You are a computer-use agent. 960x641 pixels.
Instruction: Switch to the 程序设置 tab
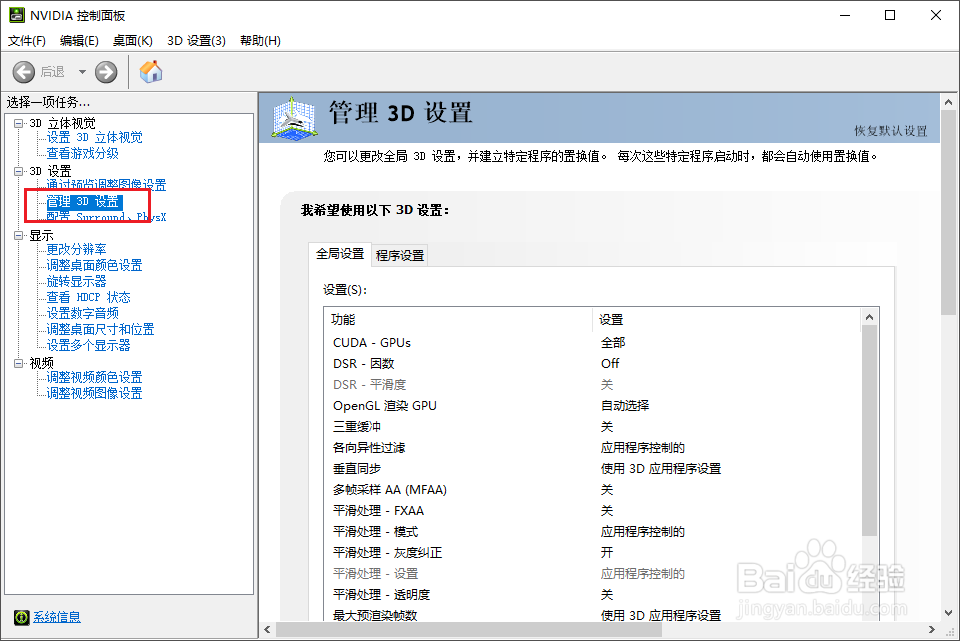coord(400,255)
